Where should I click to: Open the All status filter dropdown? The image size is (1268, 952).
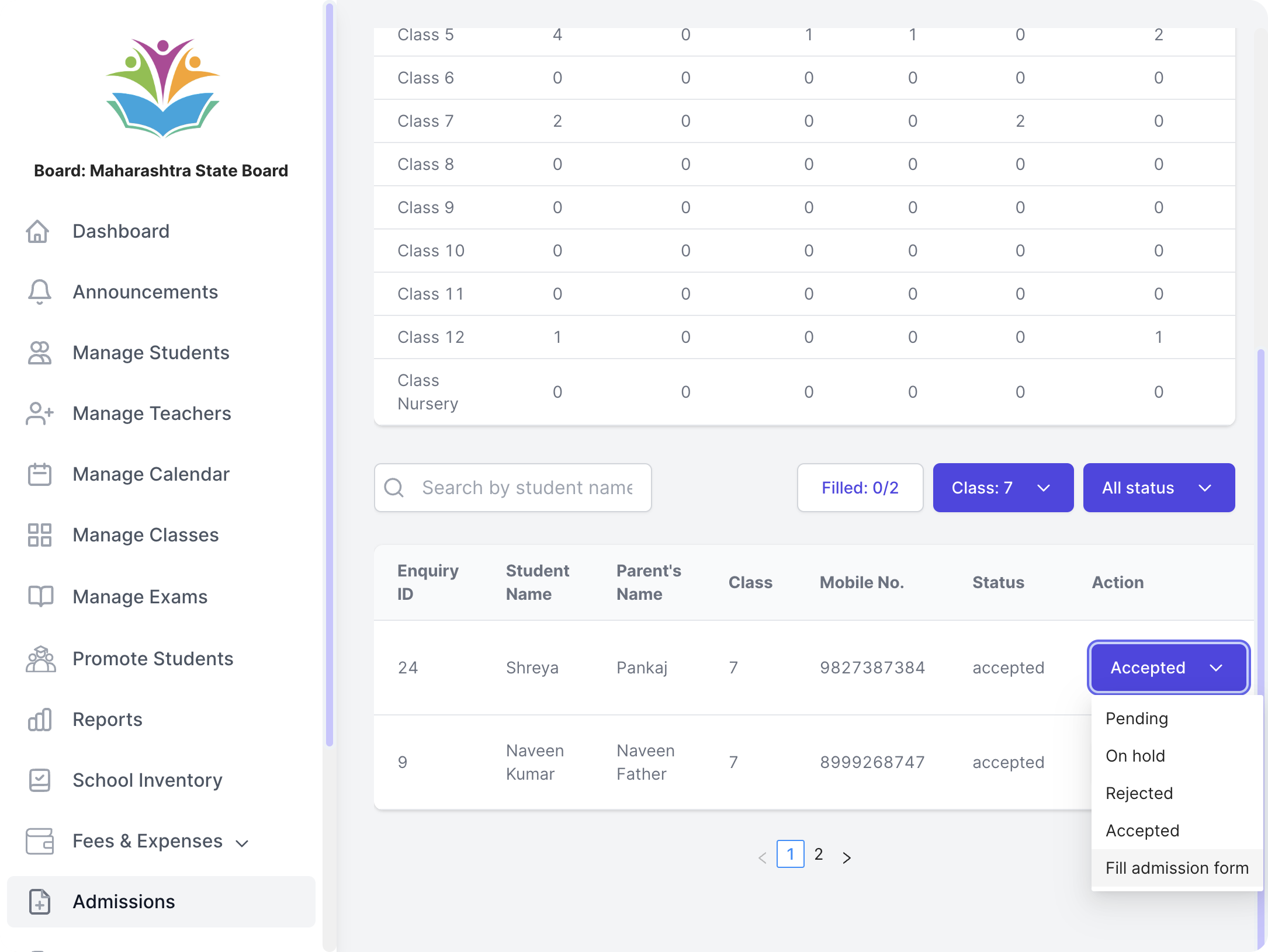(1159, 488)
